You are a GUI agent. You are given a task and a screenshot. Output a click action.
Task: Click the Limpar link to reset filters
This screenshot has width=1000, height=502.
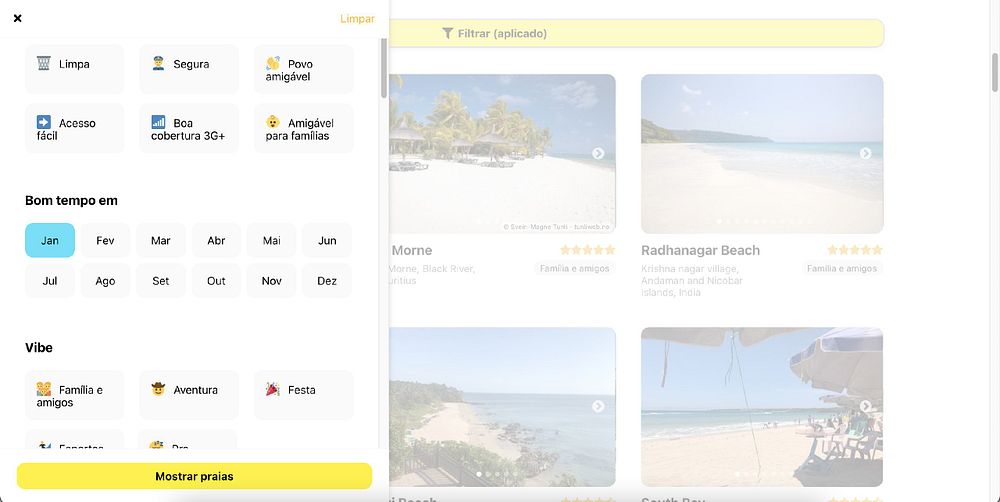coord(357,18)
